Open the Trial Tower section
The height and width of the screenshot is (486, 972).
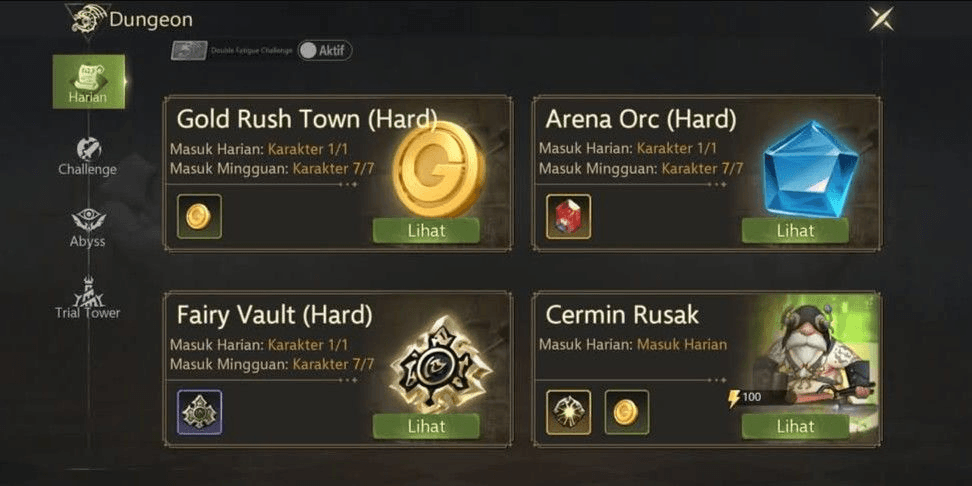point(87,299)
